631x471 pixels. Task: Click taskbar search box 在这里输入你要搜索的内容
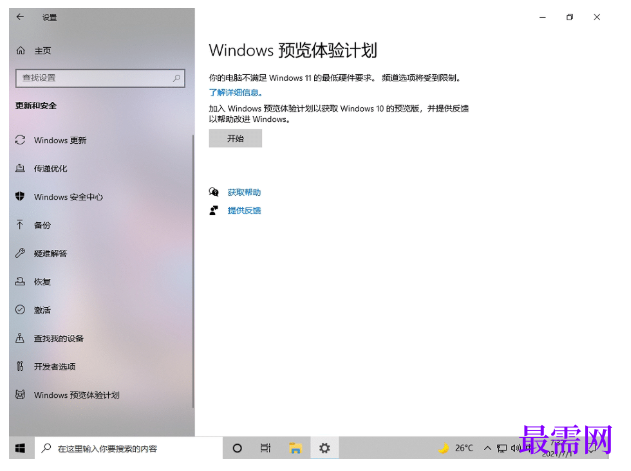(129, 448)
